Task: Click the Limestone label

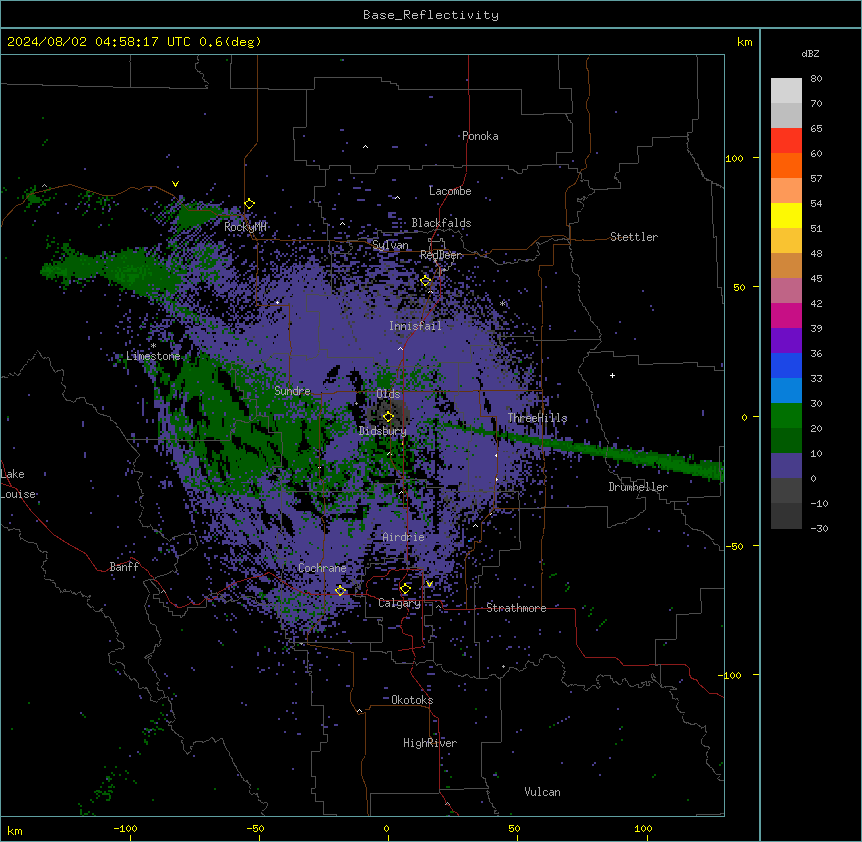Action: coord(153,356)
